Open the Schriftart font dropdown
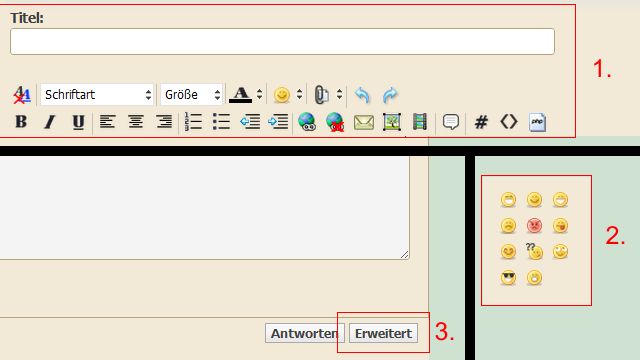This screenshot has height=360, width=640. [97, 95]
